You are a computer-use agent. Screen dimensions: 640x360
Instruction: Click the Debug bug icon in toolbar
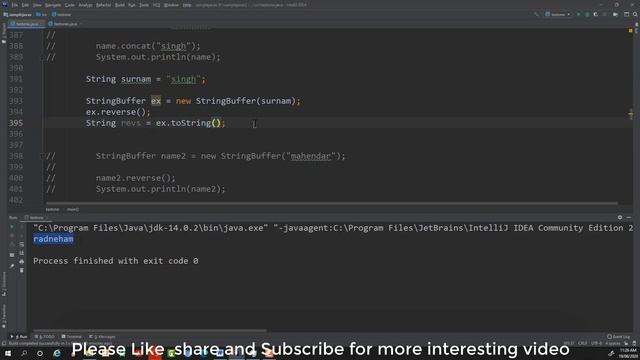point(587,14)
